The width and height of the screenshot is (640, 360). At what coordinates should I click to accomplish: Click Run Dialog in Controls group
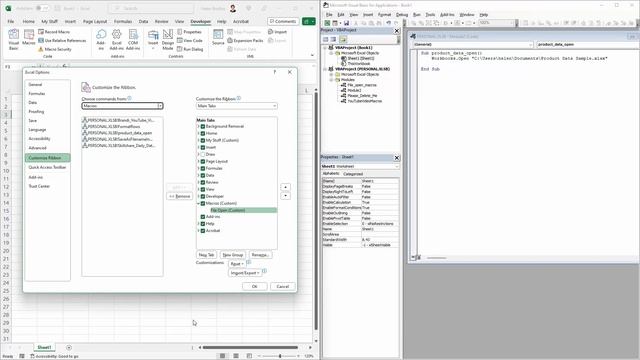click(190, 49)
